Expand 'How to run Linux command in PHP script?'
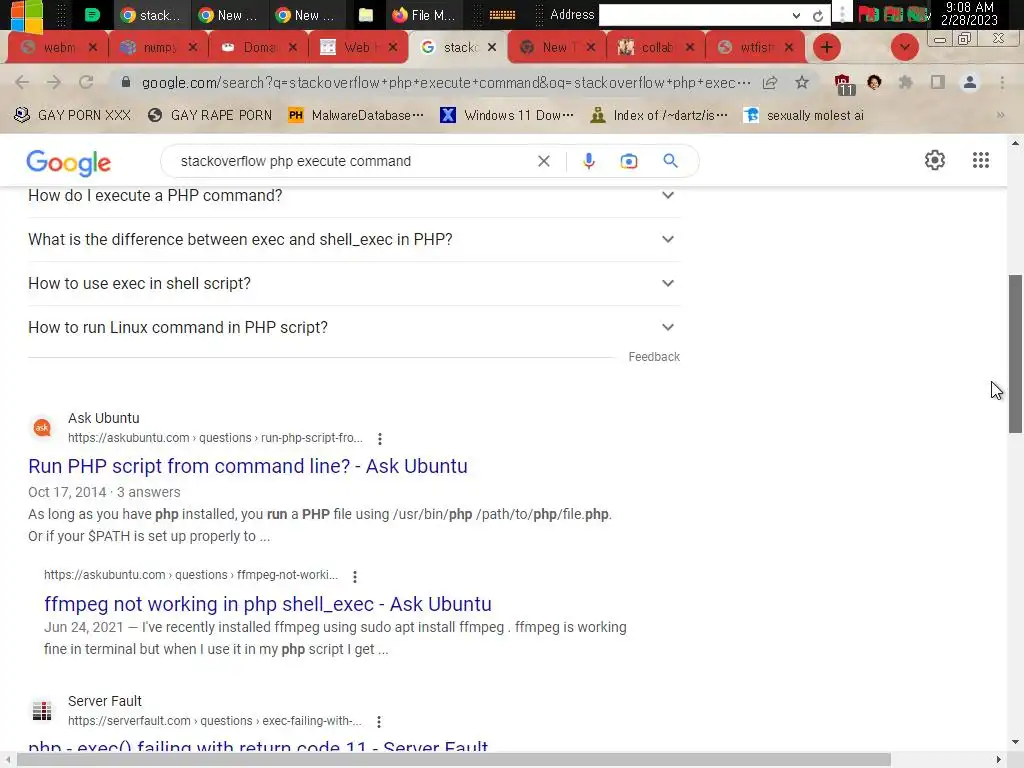The image size is (1024, 768). [354, 327]
